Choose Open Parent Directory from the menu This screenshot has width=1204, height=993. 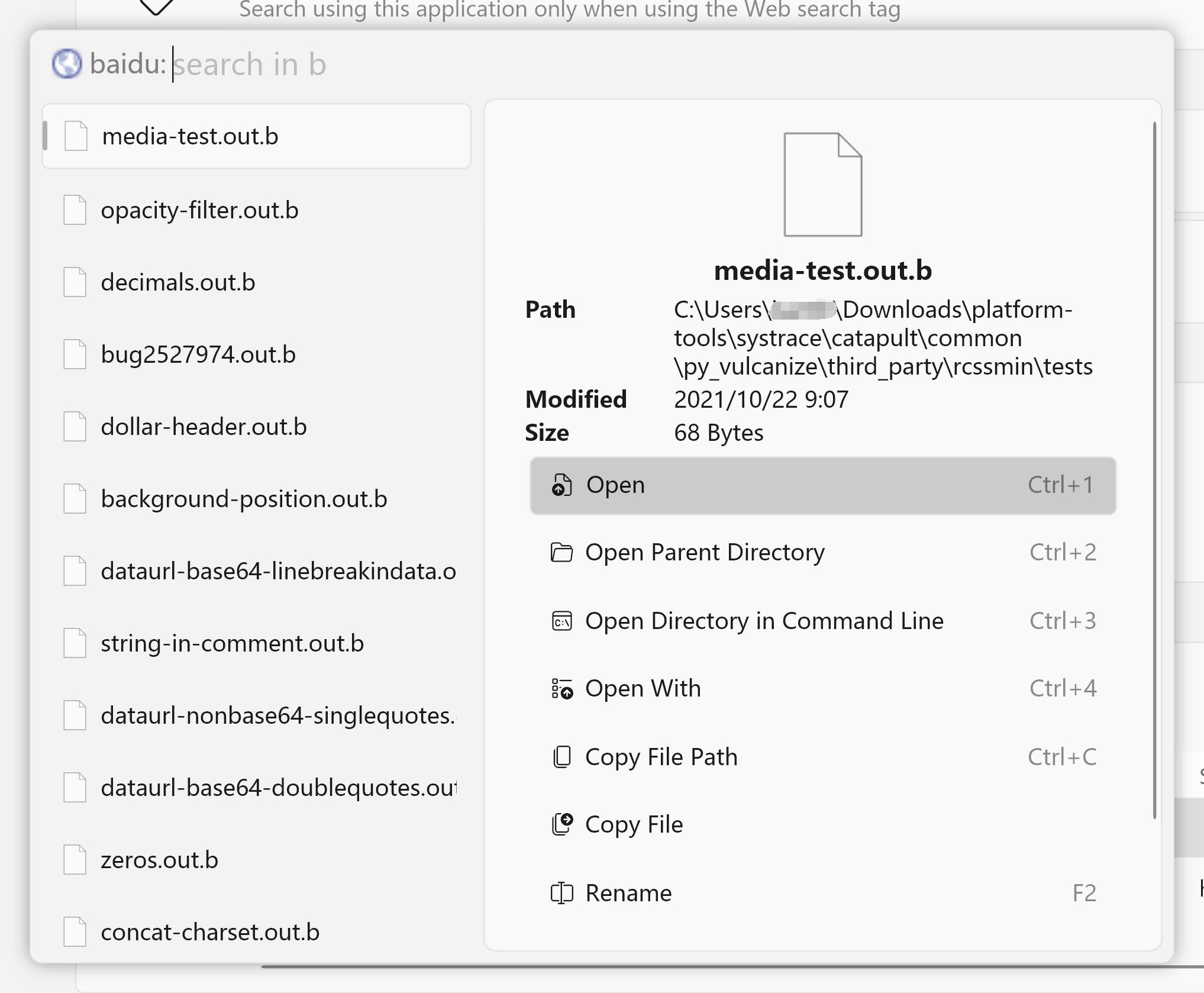tap(704, 552)
